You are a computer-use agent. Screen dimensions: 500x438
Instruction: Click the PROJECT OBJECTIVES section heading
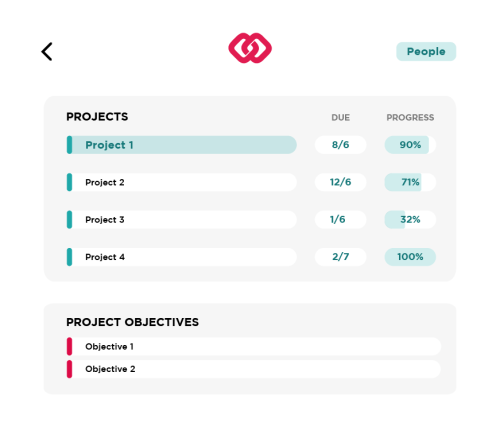click(x=132, y=322)
